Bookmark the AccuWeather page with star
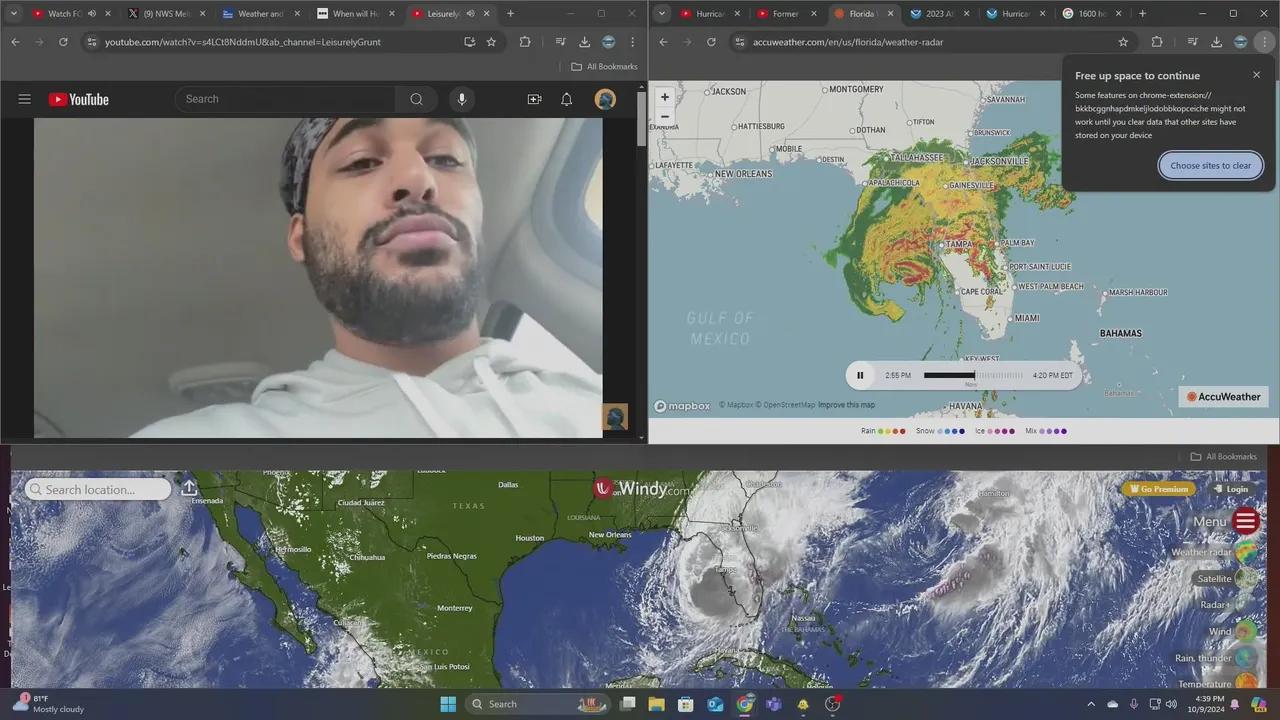1280x720 pixels. (1123, 42)
